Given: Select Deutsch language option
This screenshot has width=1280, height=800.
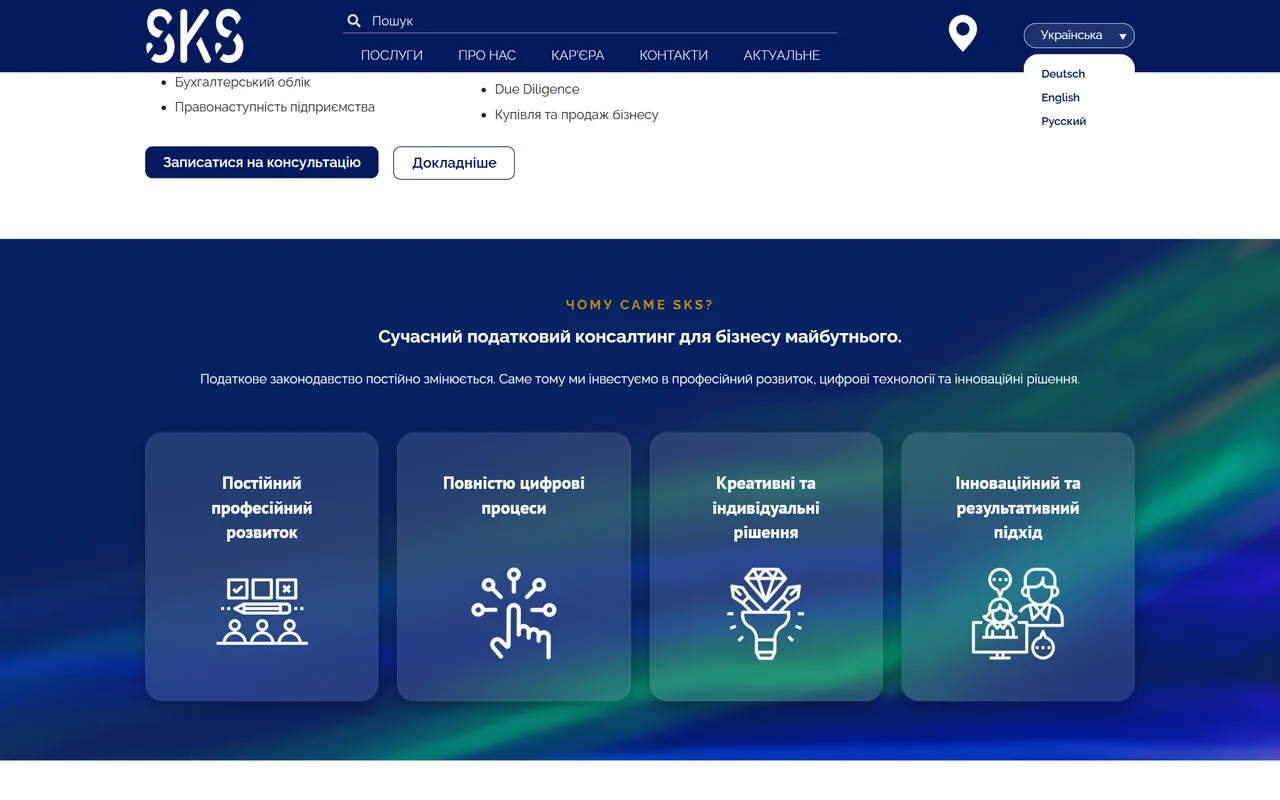Looking at the screenshot, I should pos(1063,74).
